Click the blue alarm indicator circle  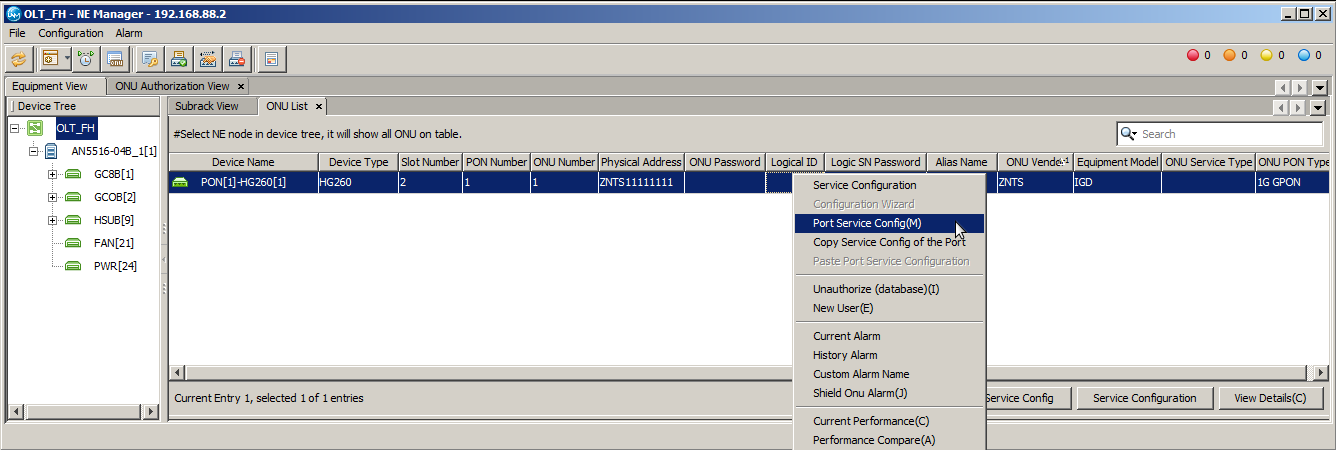point(1304,56)
